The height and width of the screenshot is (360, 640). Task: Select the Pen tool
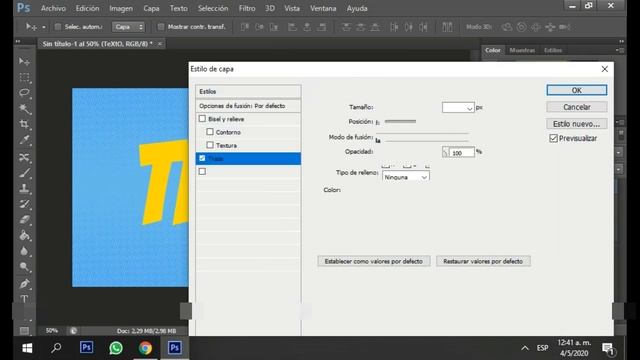[24, 283]
